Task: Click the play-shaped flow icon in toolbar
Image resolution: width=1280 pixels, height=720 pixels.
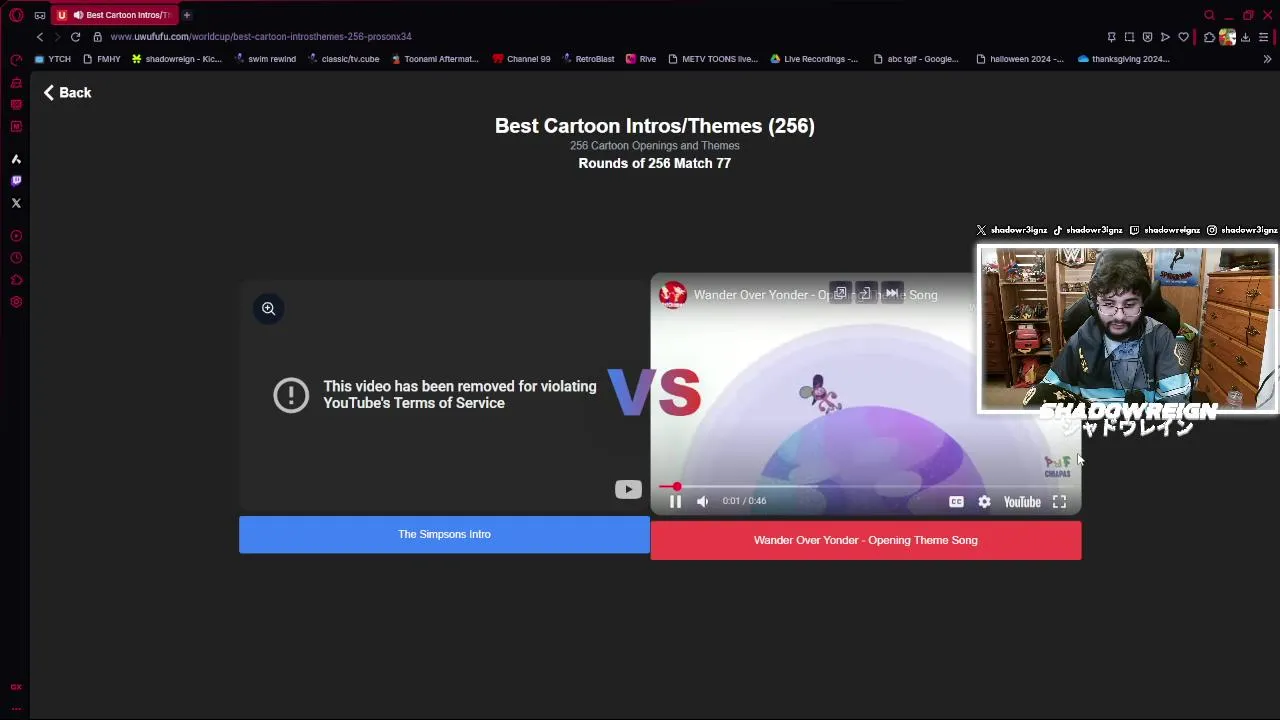Action: [1165, 37]
